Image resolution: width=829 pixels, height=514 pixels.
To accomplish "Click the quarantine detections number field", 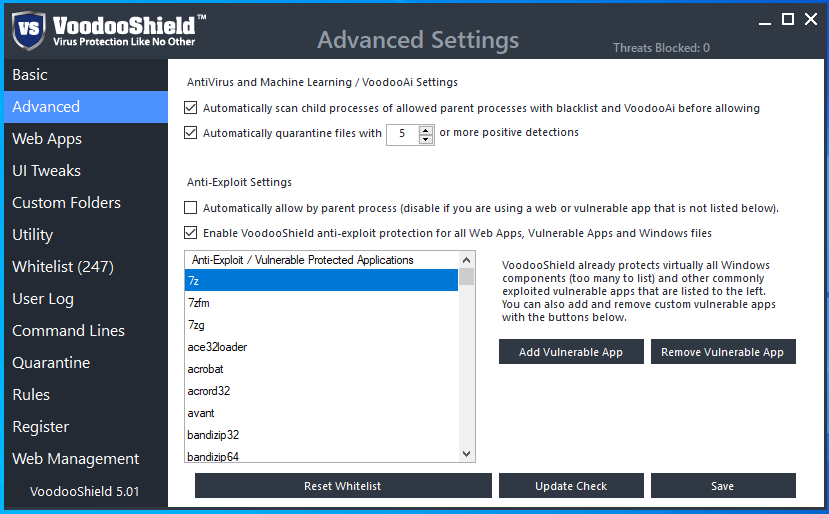I will 402,133.
